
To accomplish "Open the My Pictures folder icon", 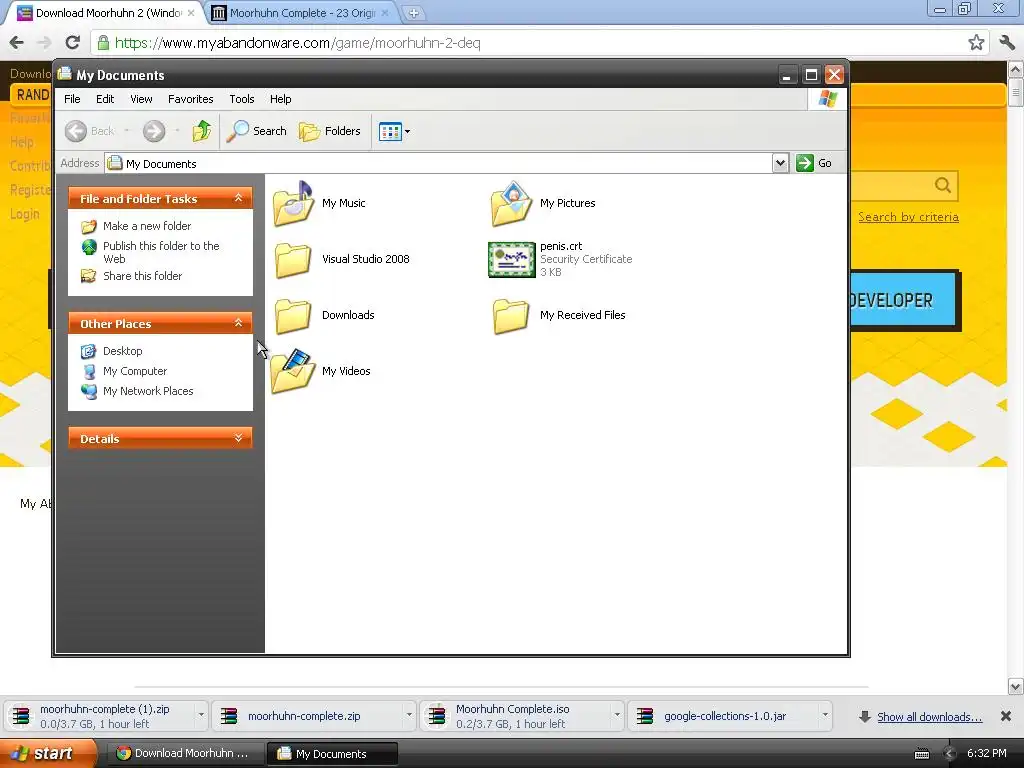I will [x=512, y=203].
